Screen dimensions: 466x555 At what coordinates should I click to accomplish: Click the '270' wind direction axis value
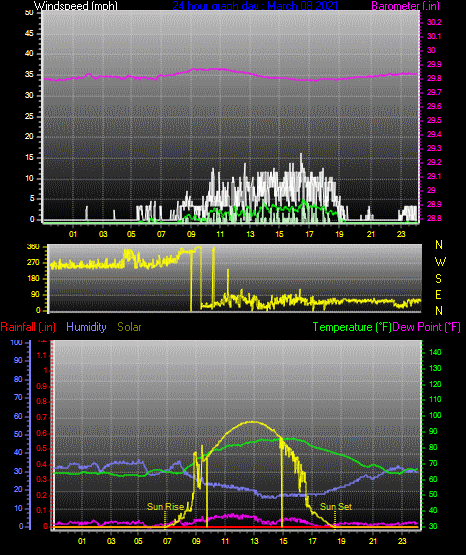click(33, 263)
